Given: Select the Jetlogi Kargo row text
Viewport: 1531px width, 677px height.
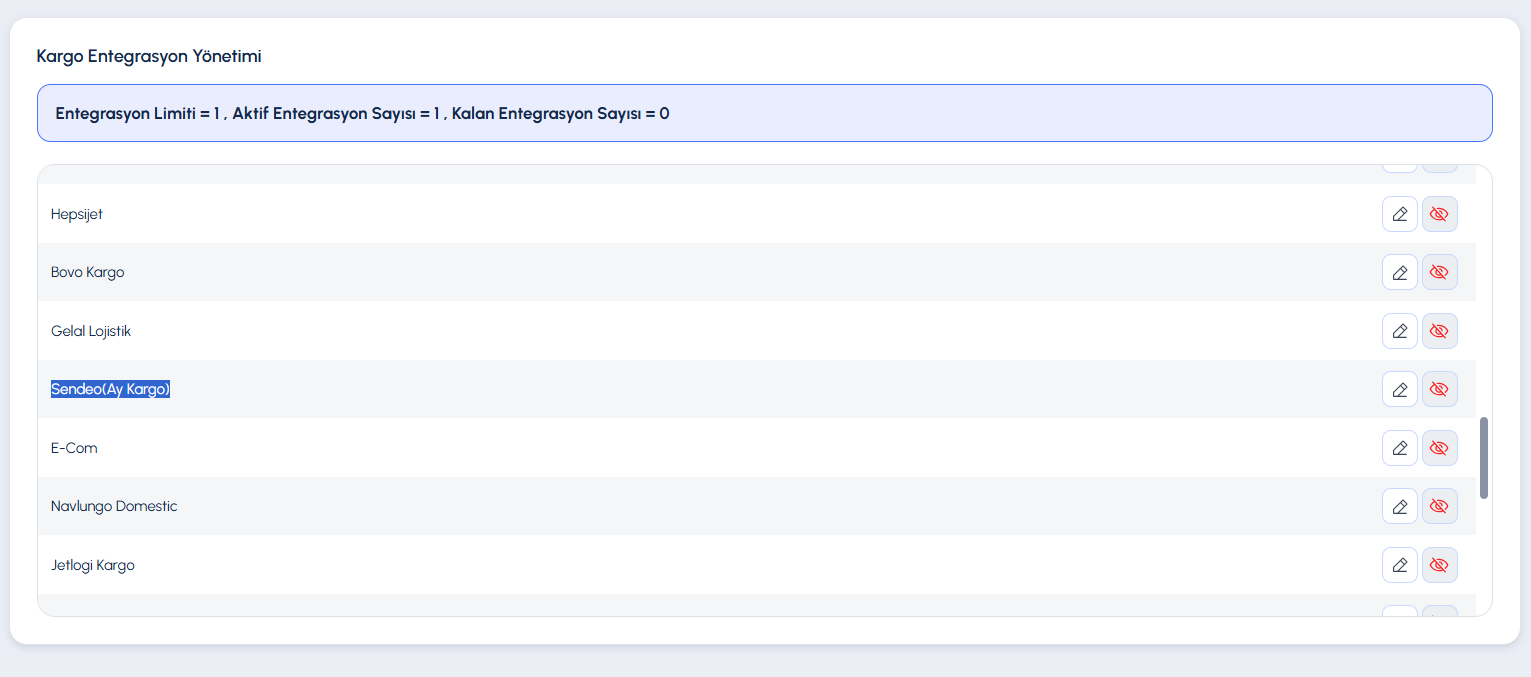Looking at the screenshot, I should pos(93,565).
